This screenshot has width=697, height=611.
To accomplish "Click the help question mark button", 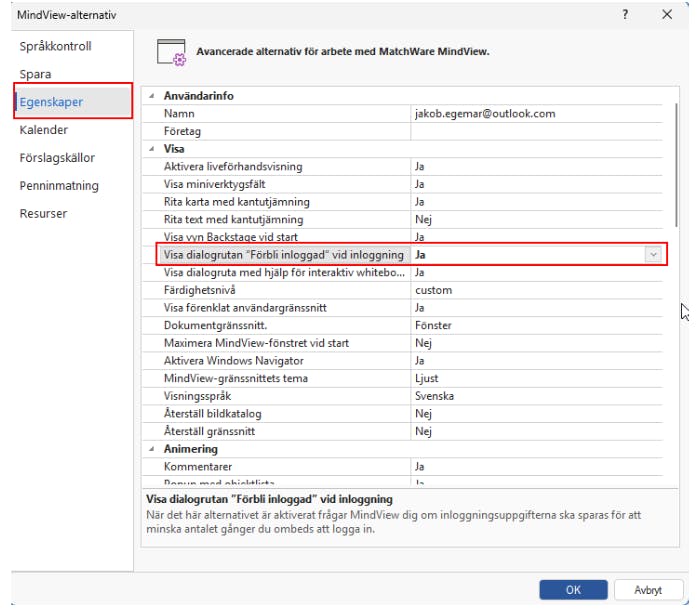I will pos(626,15).
